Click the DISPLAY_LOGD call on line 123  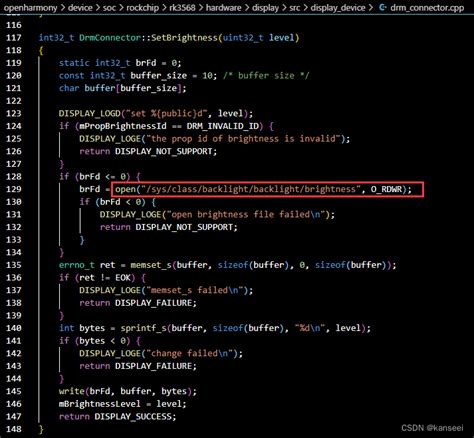[x=156, y=113]
